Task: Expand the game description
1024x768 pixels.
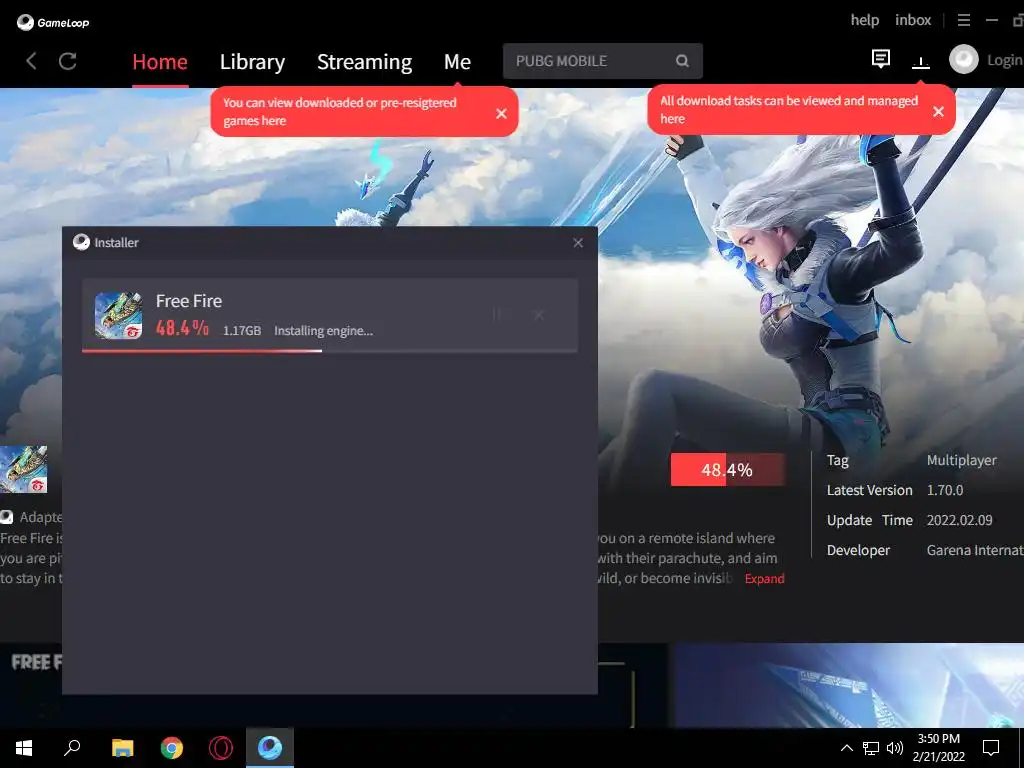Action: tap(764, 579)
